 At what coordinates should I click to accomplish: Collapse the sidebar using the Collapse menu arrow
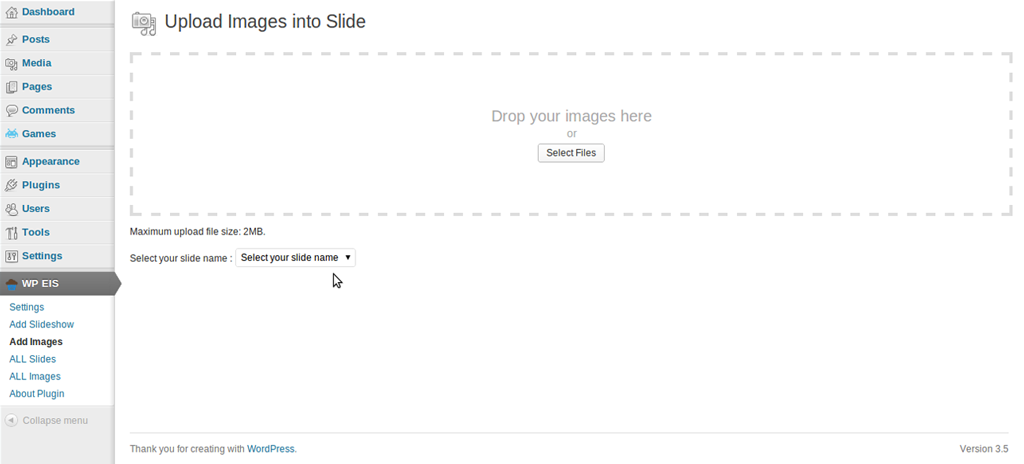click(x=11, y=420)
